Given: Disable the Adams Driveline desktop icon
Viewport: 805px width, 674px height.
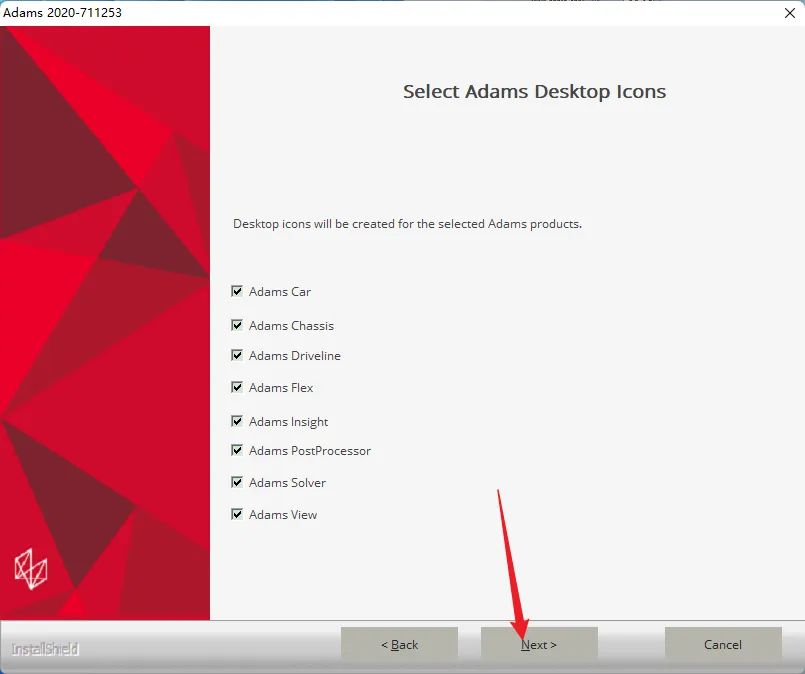Looking at the screenshot, I should point(237,355).
